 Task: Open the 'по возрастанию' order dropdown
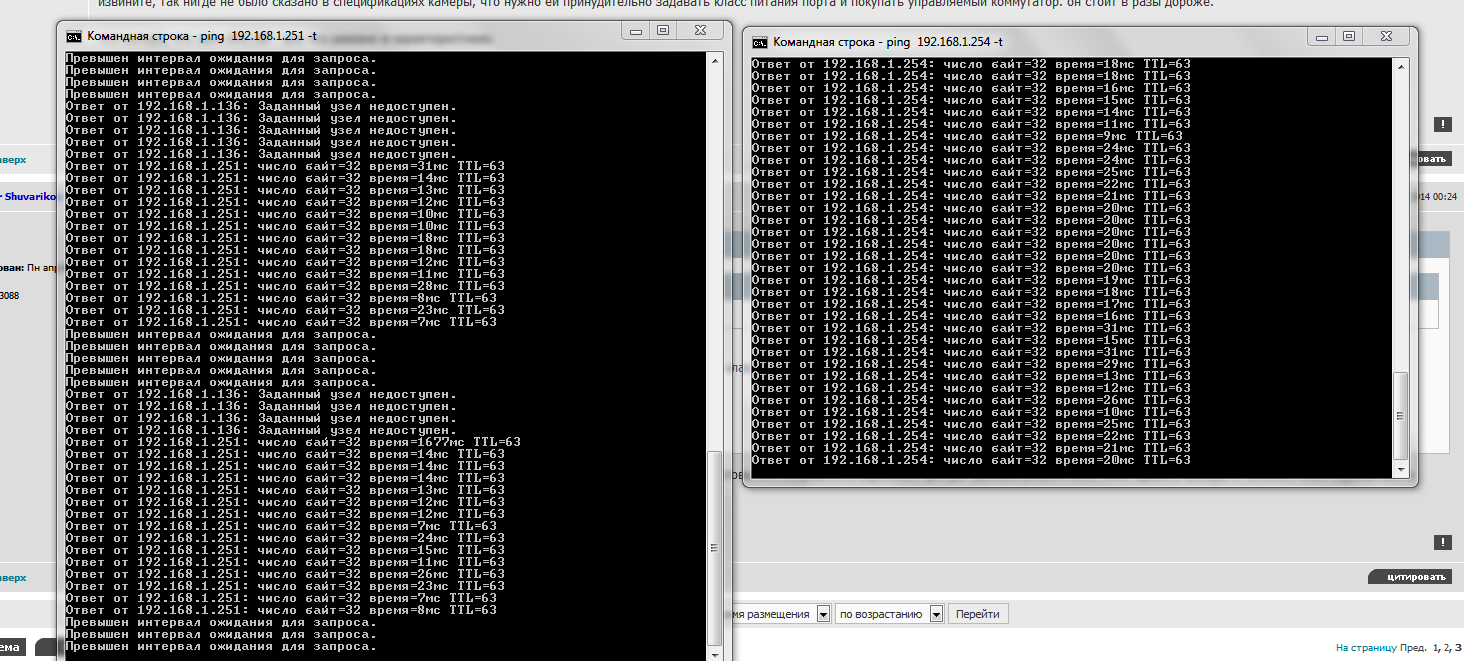(936, 614)
